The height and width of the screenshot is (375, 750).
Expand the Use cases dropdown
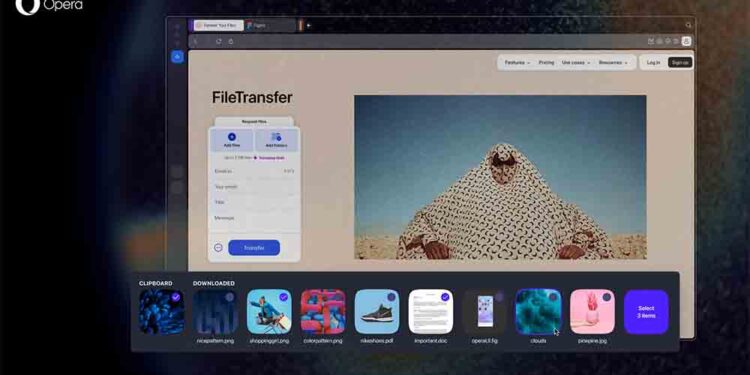click(x=576, y=63)
